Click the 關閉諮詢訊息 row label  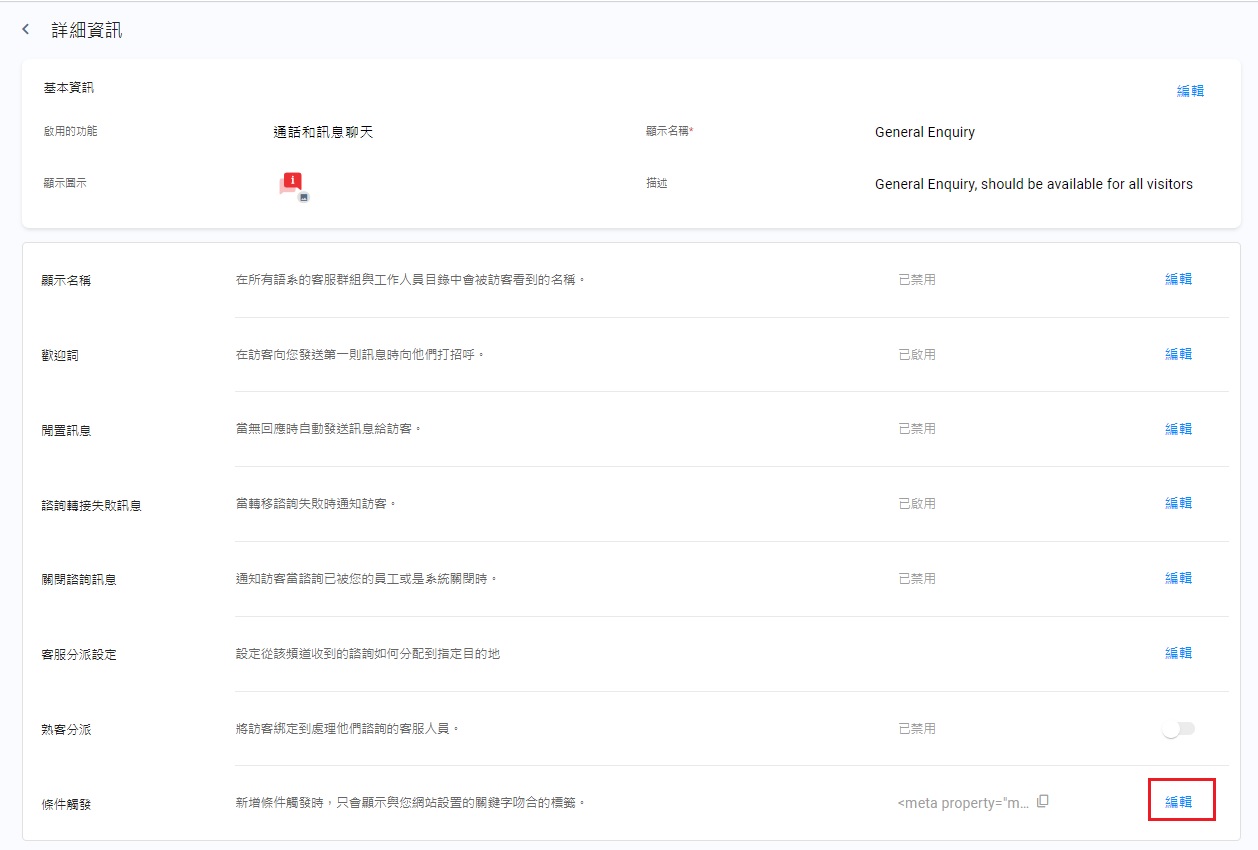[79, 580]
